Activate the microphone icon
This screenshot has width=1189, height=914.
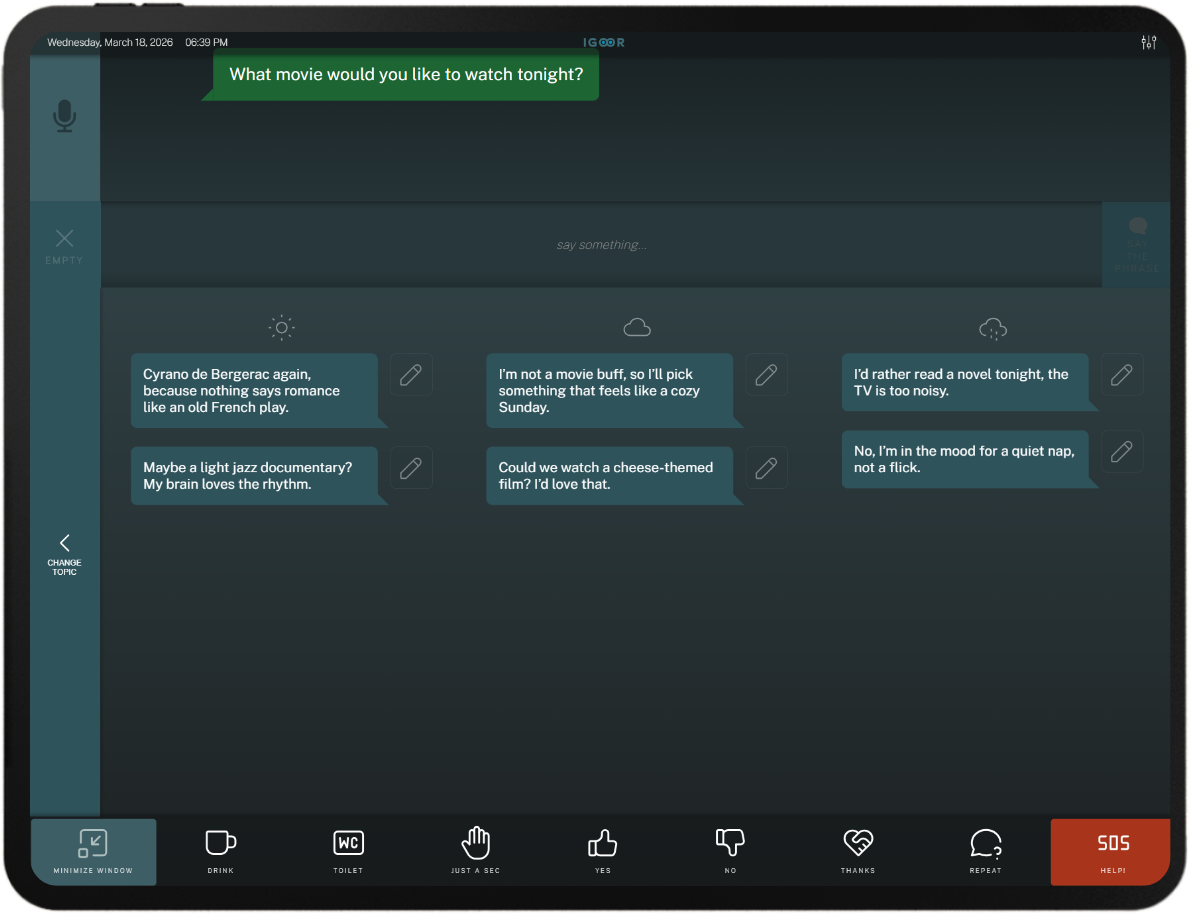click(64, 116)
